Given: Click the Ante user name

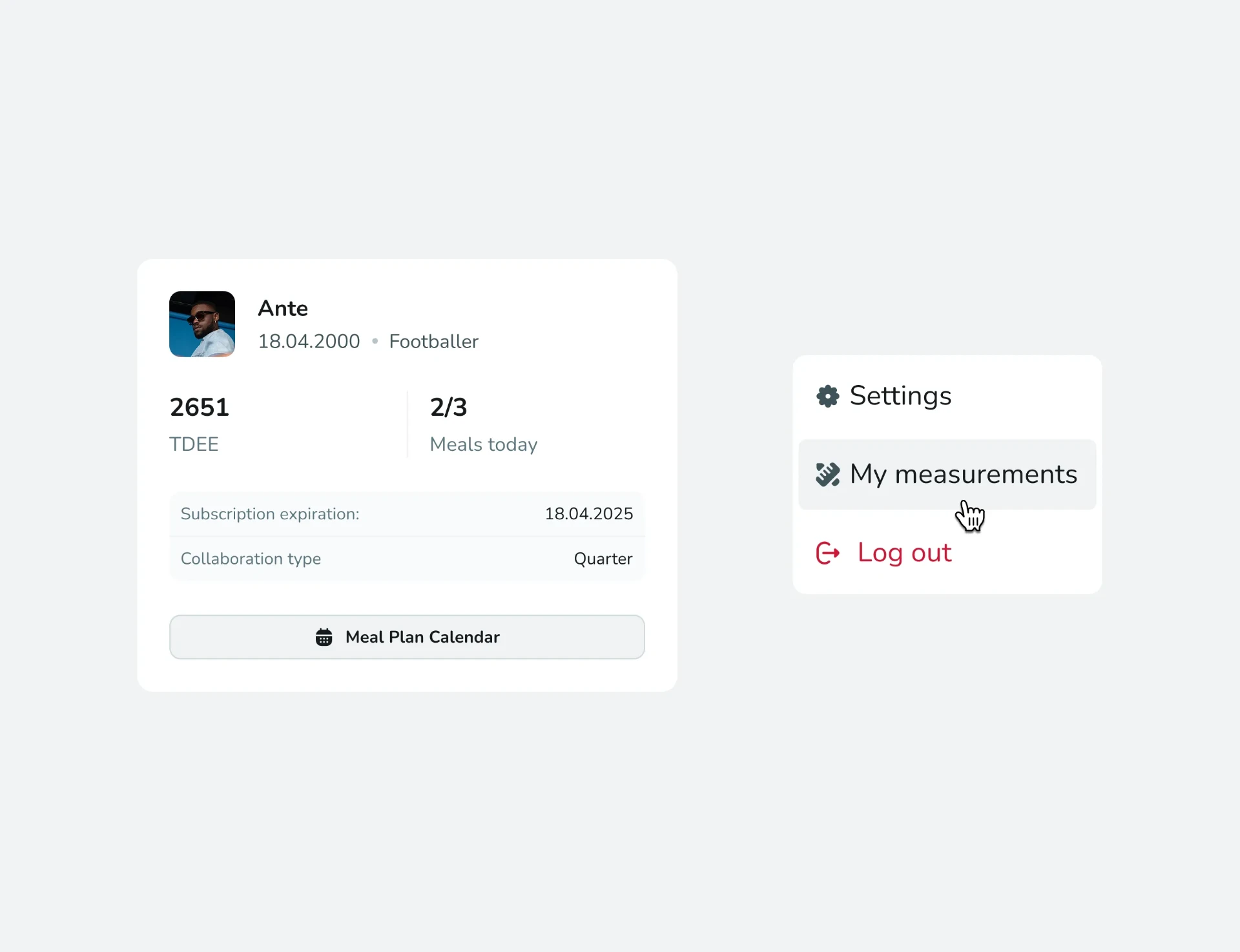Looking at the screenshot, I should pos(283,308).
